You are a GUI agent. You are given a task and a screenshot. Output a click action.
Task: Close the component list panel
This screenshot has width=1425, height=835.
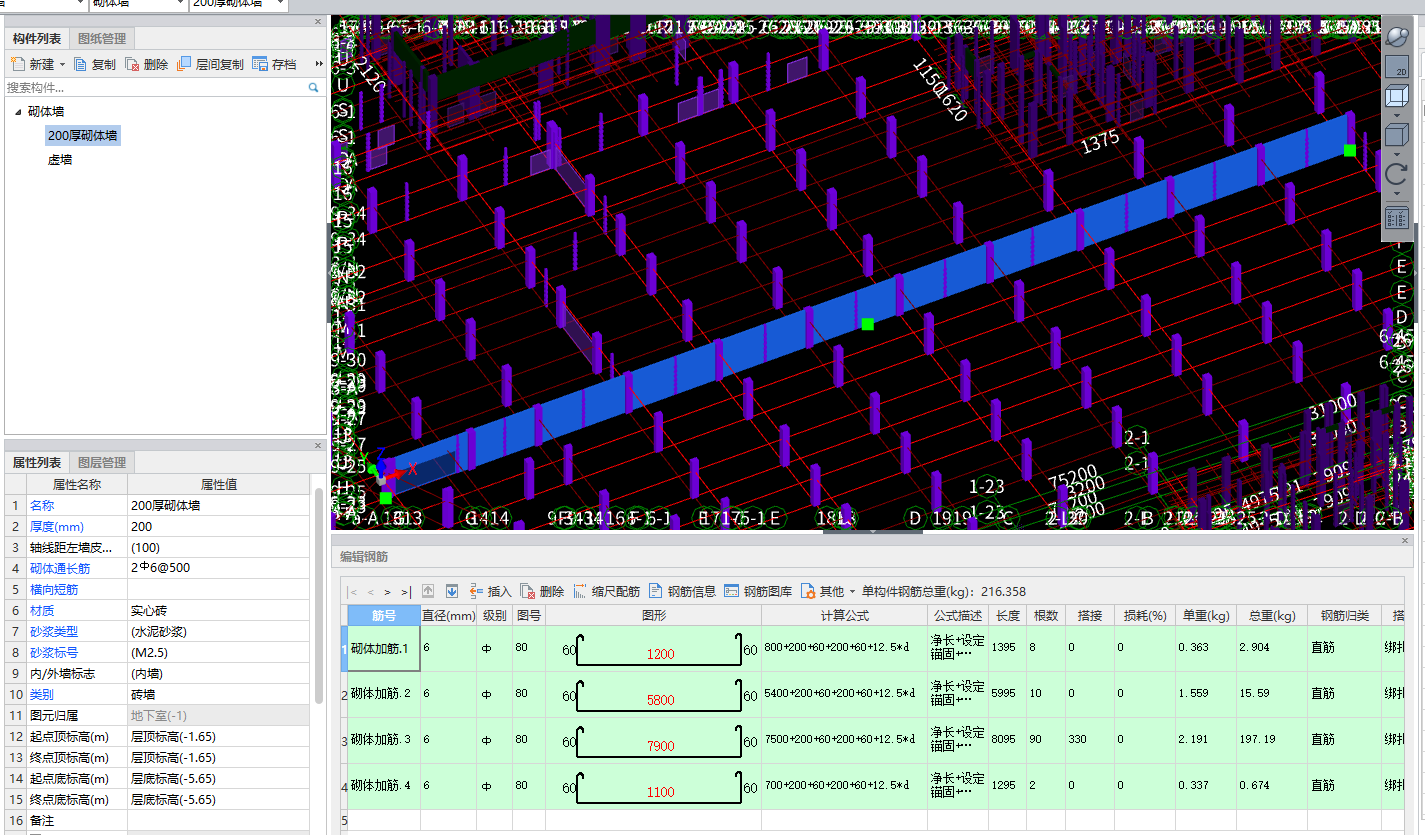click(319, 21)
